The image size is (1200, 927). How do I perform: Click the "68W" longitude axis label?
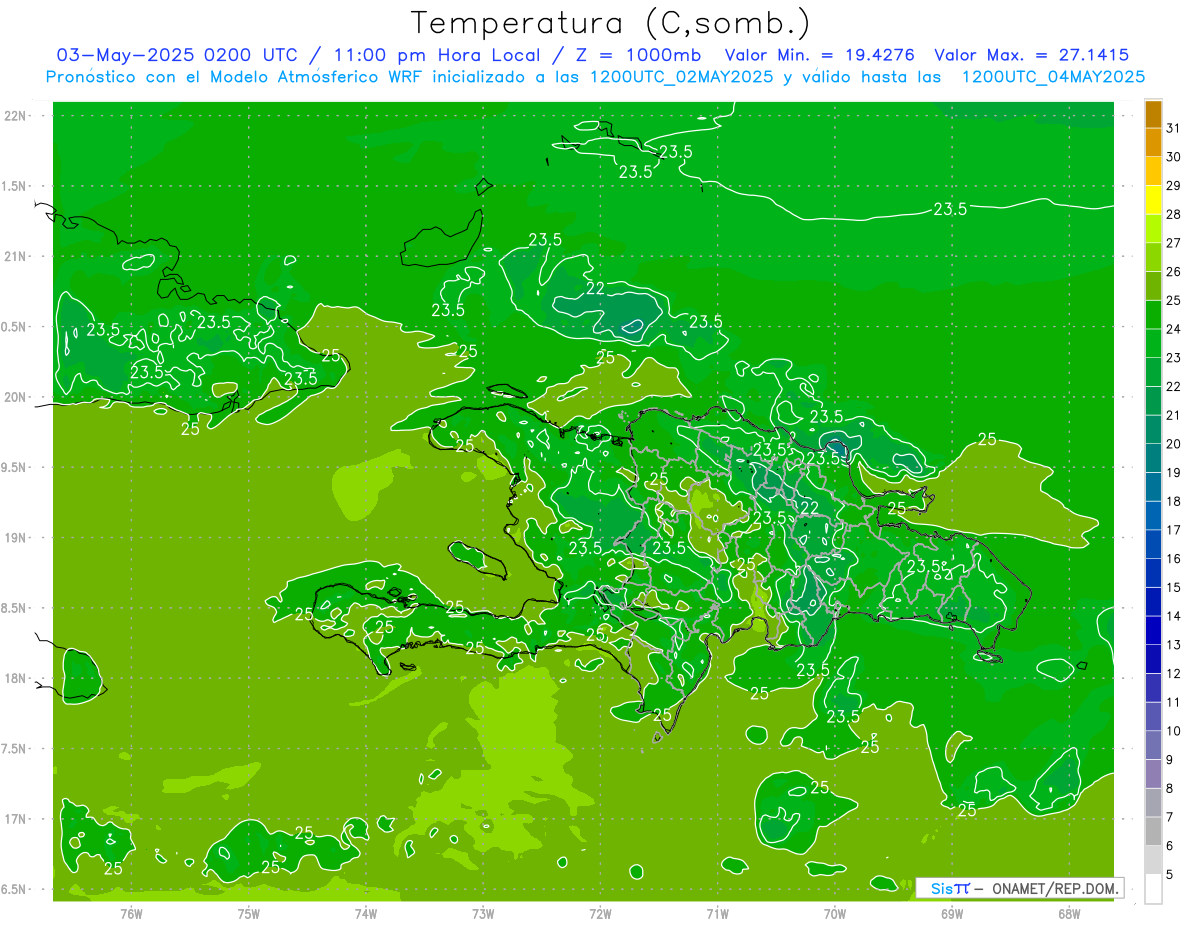point(1069,914)
